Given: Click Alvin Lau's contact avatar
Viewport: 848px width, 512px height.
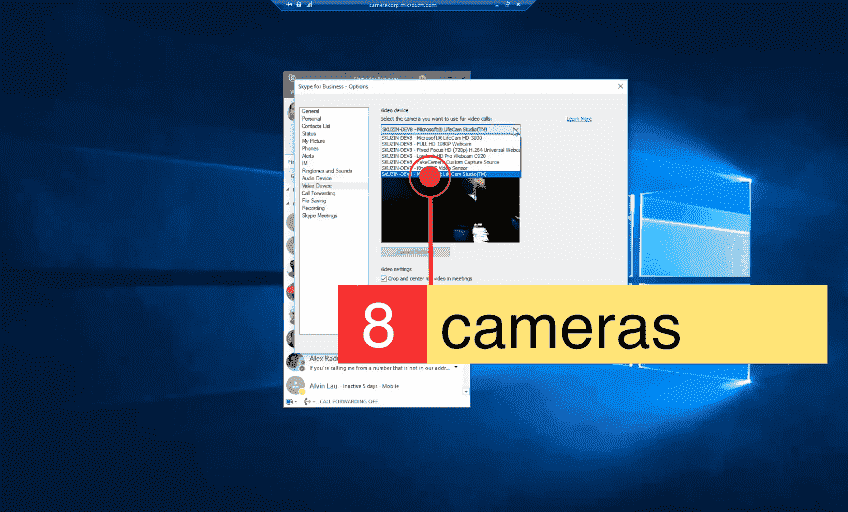Looking at the screenshot, I should click(295, 385).
